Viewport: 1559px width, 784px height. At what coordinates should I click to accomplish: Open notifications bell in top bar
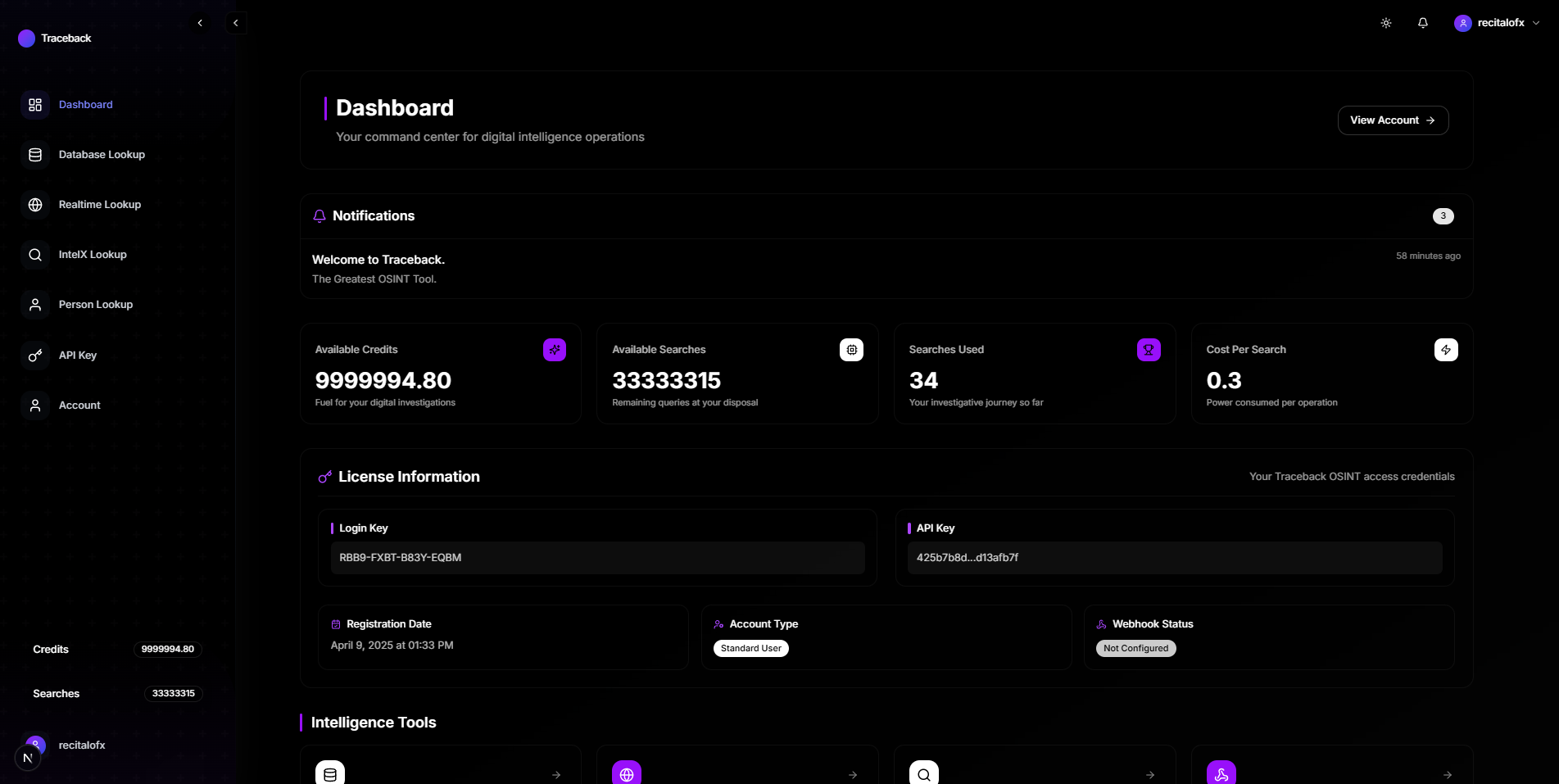click(1423, 23)
